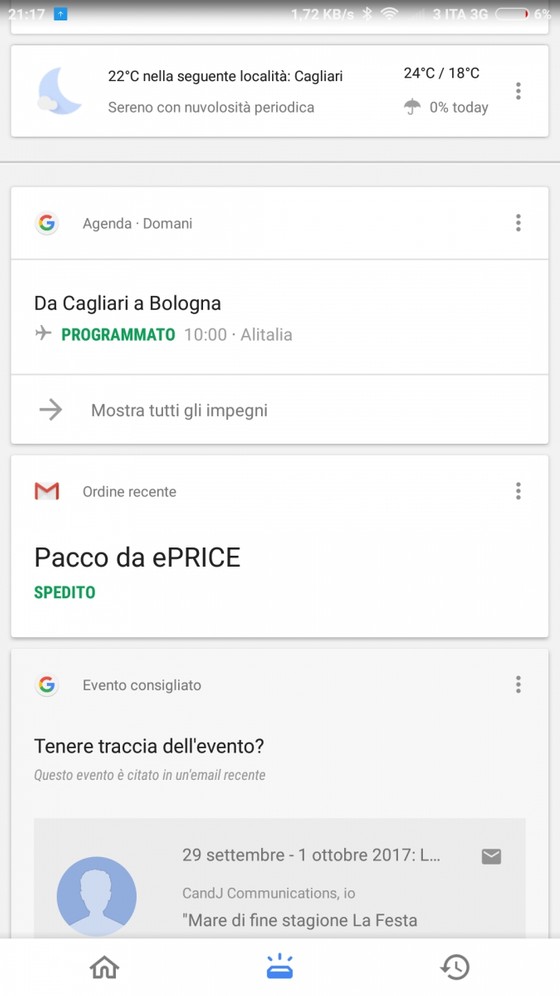Screen dimensions: 560x996
Task: Tap the sender avatar thumbnail
Action: [x=97, y=896]
